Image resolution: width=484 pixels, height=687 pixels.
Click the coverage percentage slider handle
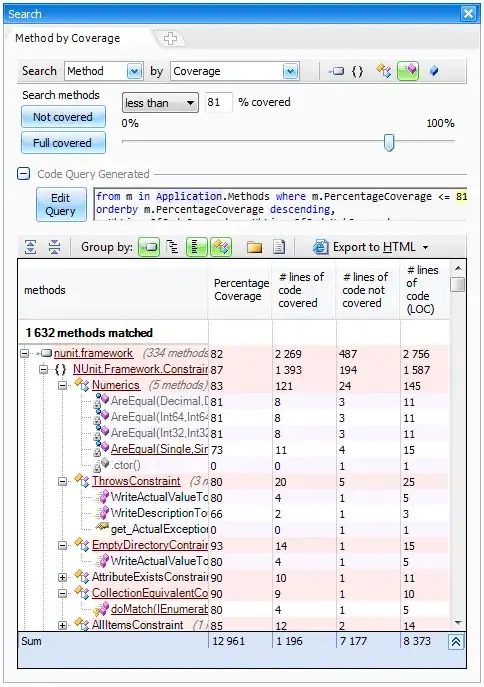389,142
